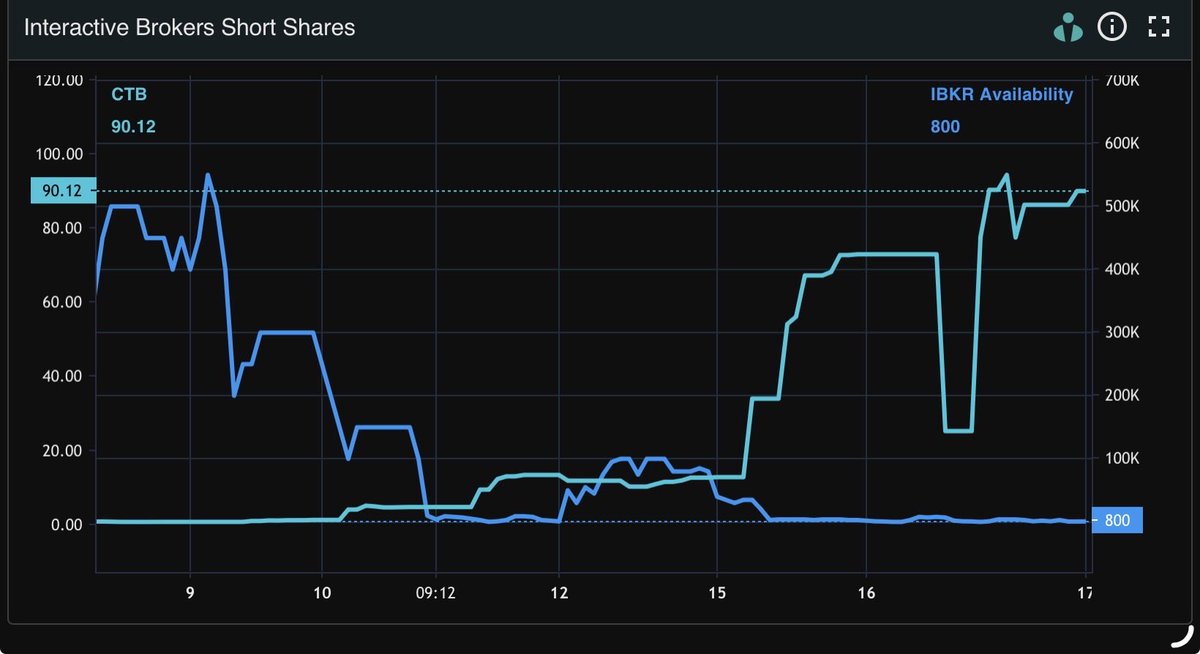Click the 60.00 left axis label
Screen dimensions: 1200x654
[x=63, y=302]
